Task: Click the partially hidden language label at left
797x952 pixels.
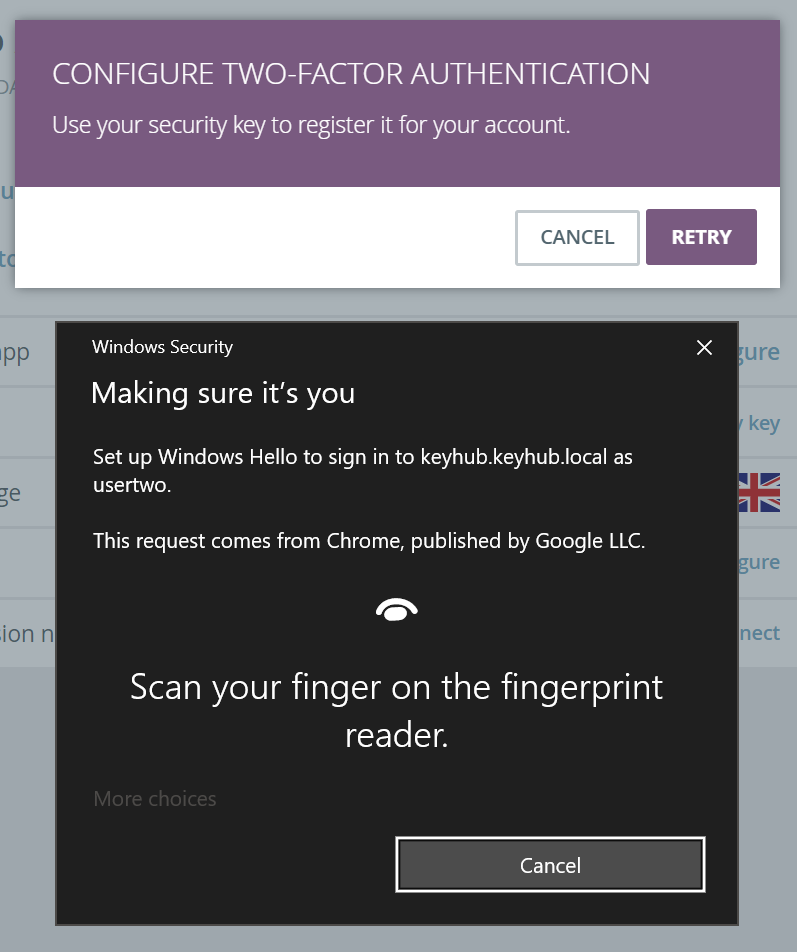Action: 10,494
